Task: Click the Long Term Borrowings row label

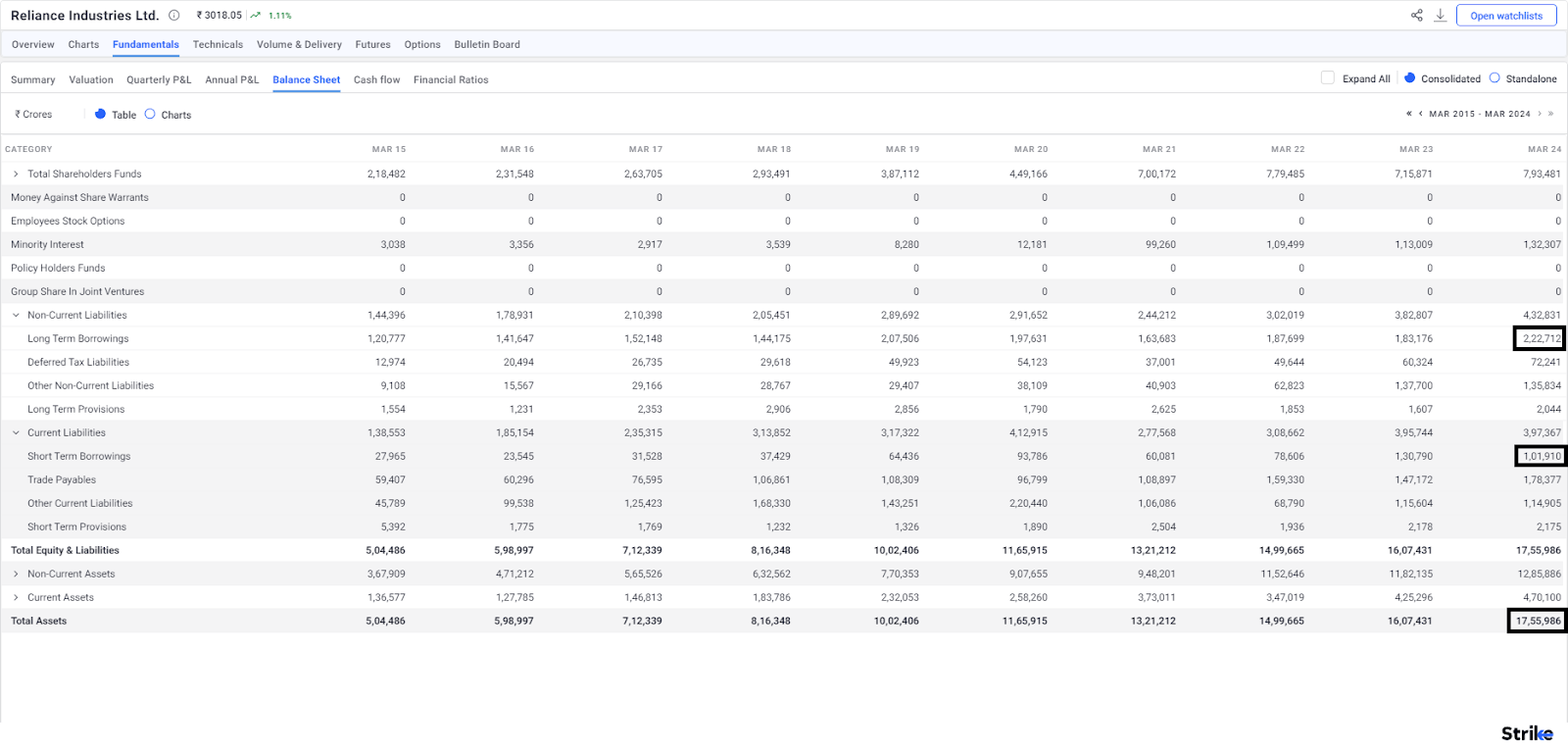Action: coord(78,338)
